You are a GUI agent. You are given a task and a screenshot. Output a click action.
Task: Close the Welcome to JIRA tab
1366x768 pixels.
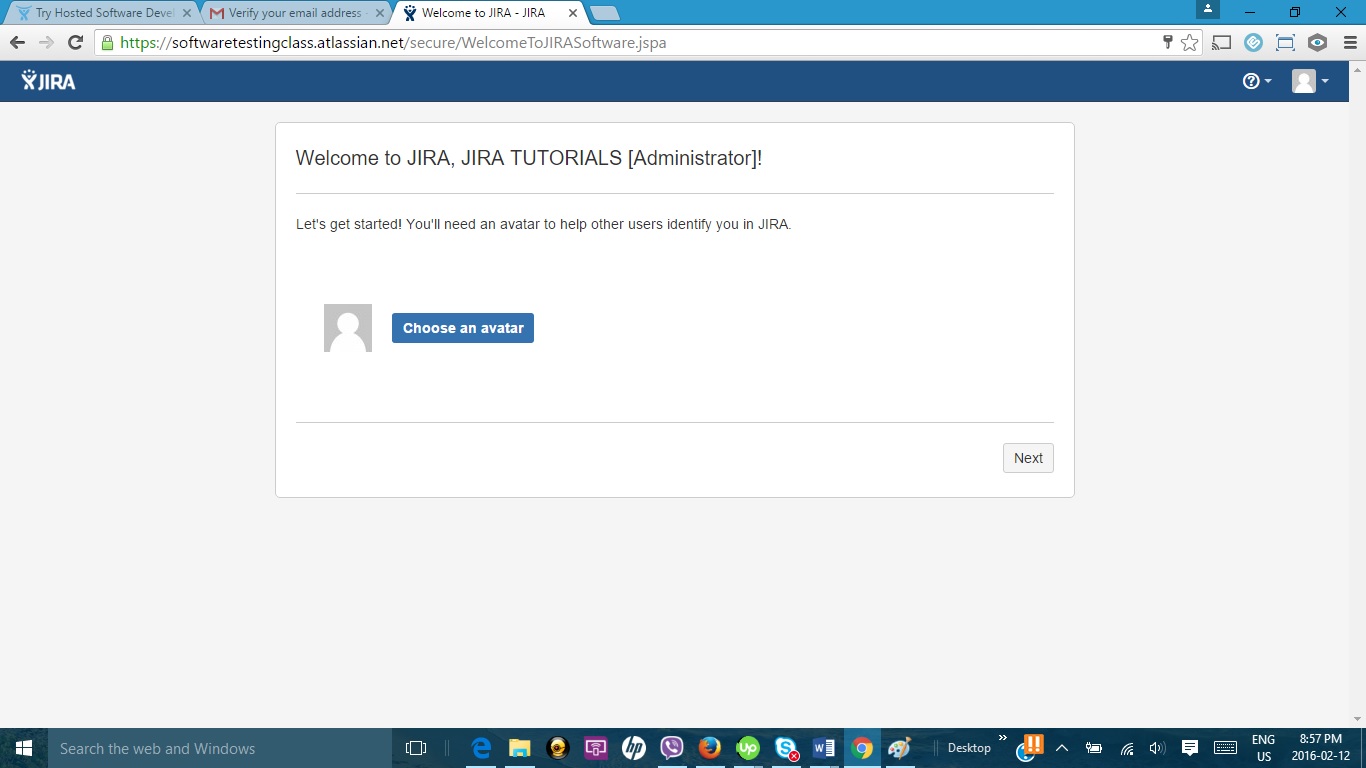pyautogui.click(x=572, y=13)
